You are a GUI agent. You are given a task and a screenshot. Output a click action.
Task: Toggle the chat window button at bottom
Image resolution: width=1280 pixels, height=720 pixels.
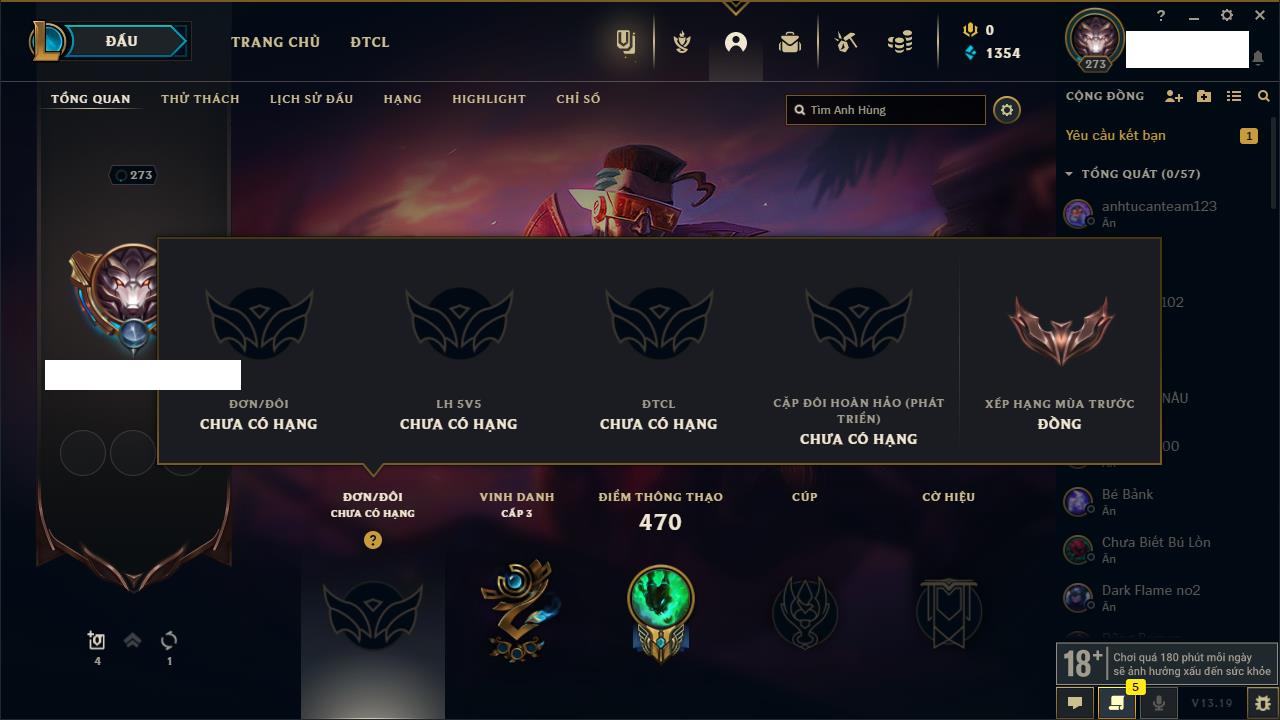click(1075, 703)
